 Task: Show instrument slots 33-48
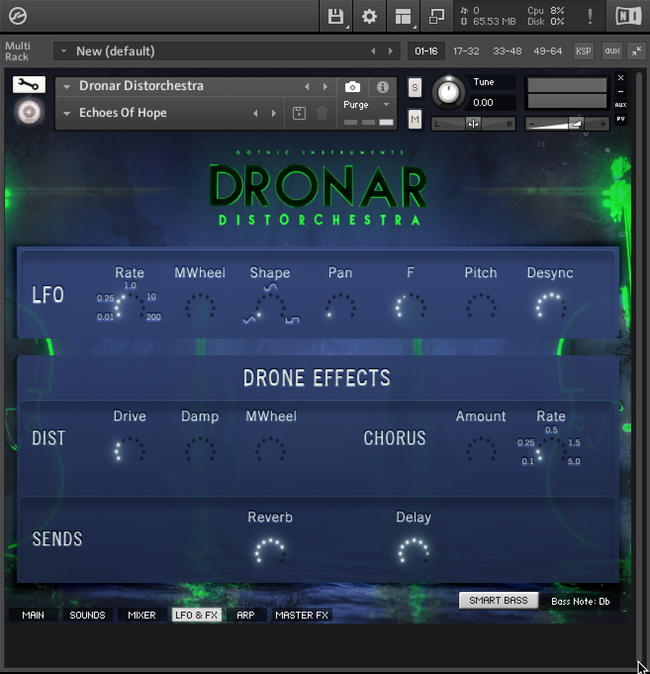tap(507, 51)
